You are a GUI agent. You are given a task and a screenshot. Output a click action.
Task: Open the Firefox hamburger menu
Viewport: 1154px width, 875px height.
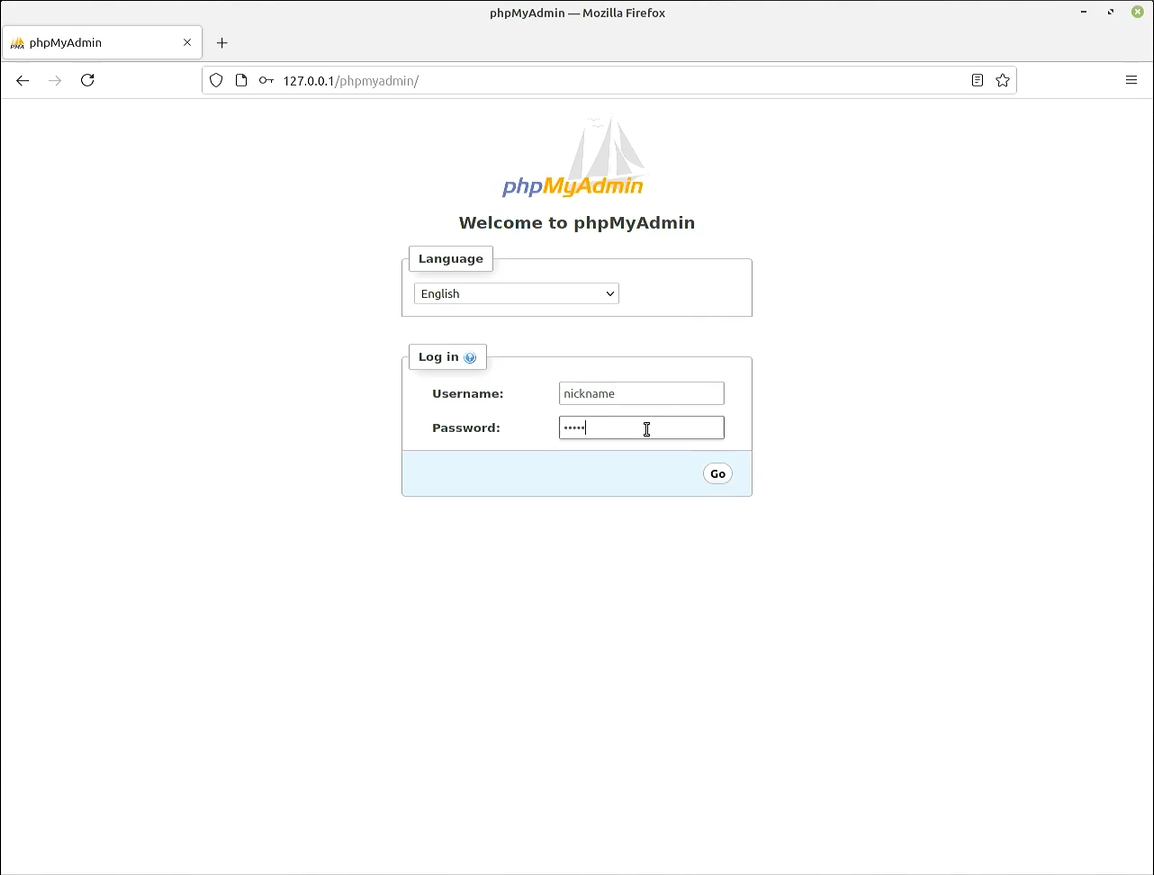[1131, 81]
